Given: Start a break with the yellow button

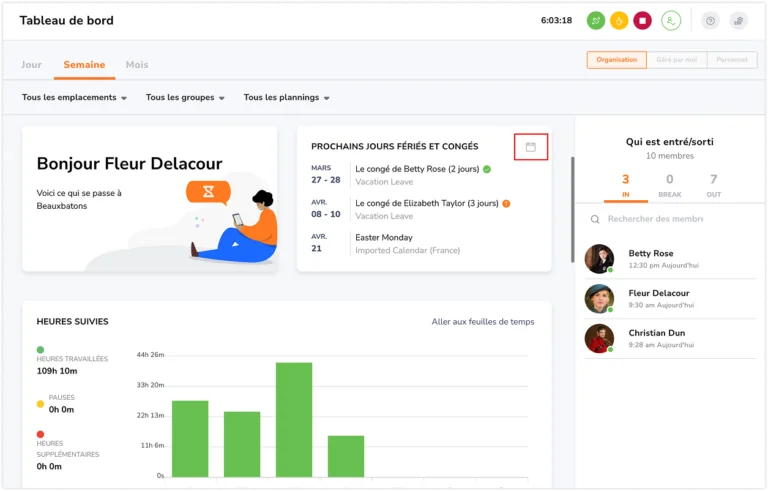Looking at the screenshot, I should click(619, 21).
